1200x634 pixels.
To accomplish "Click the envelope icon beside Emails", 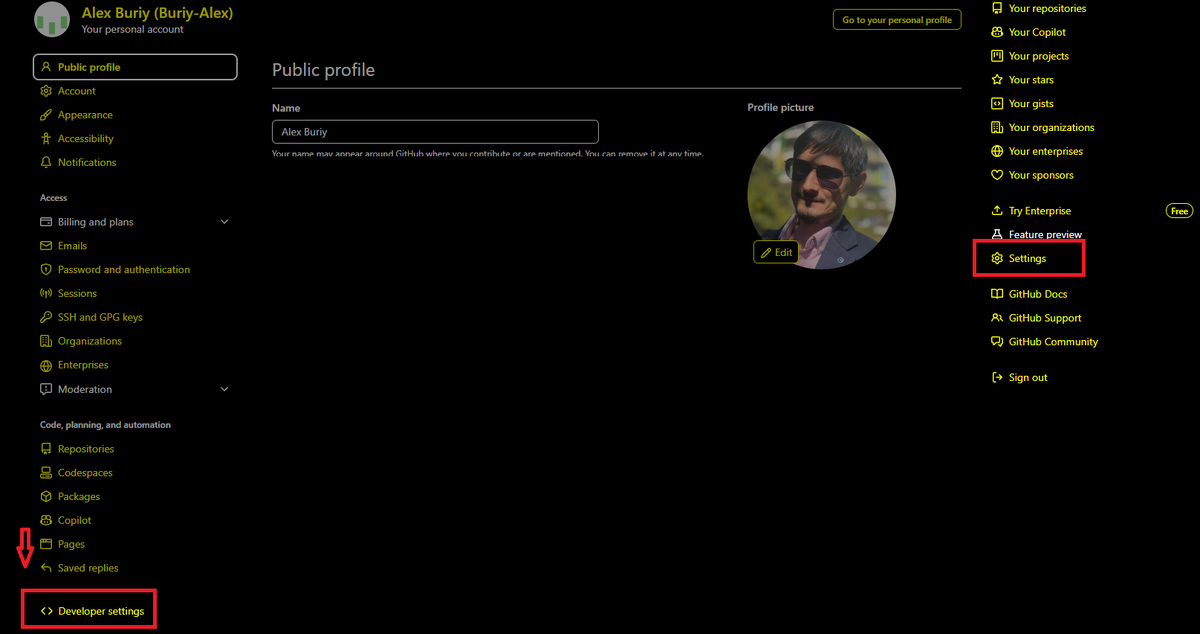I will click(x=46, y=246).
